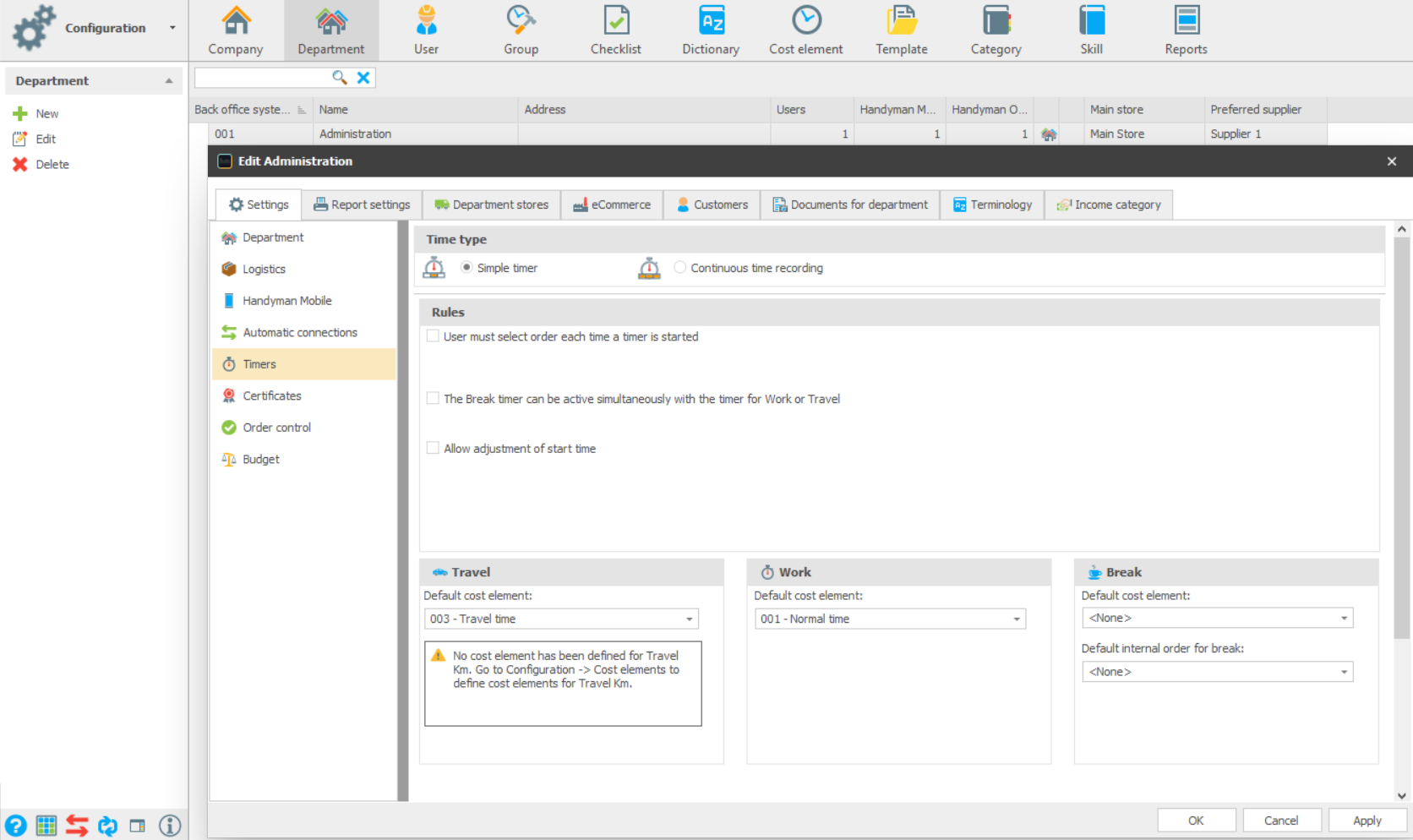Screen dimensions: 1413x840
Task: Open Default internal order for break dropdown
Action: pos(1344,672)
